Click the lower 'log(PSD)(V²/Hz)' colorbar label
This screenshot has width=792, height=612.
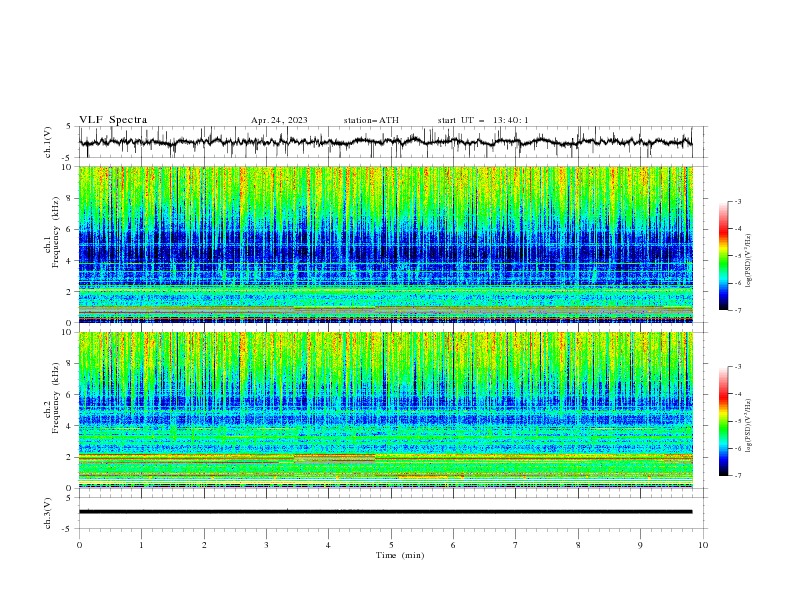click(x=749, y=426)
